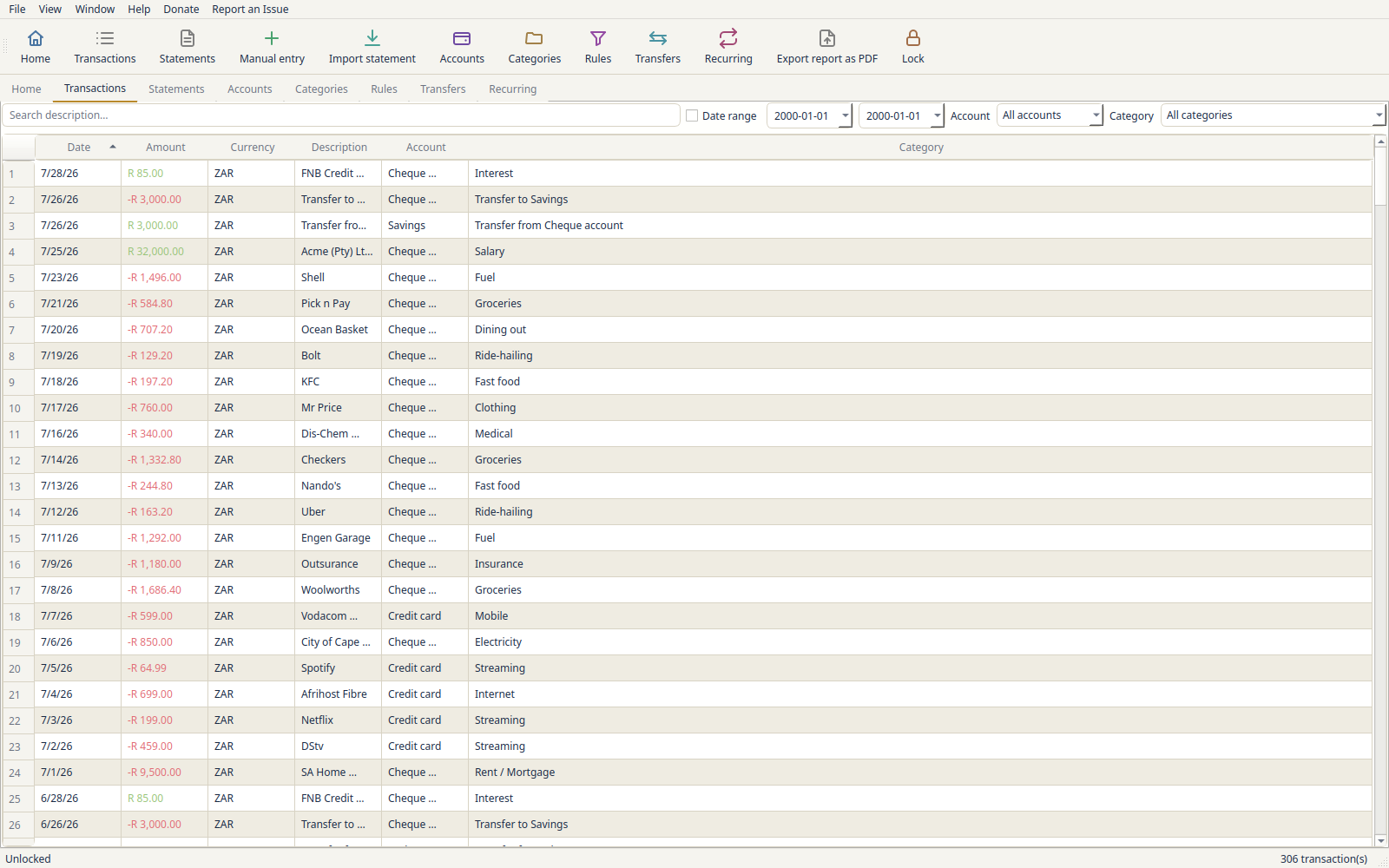The width and height of the screenshot is (1389, 868).
Task: Open the end date dropdown
Action: 937,115
